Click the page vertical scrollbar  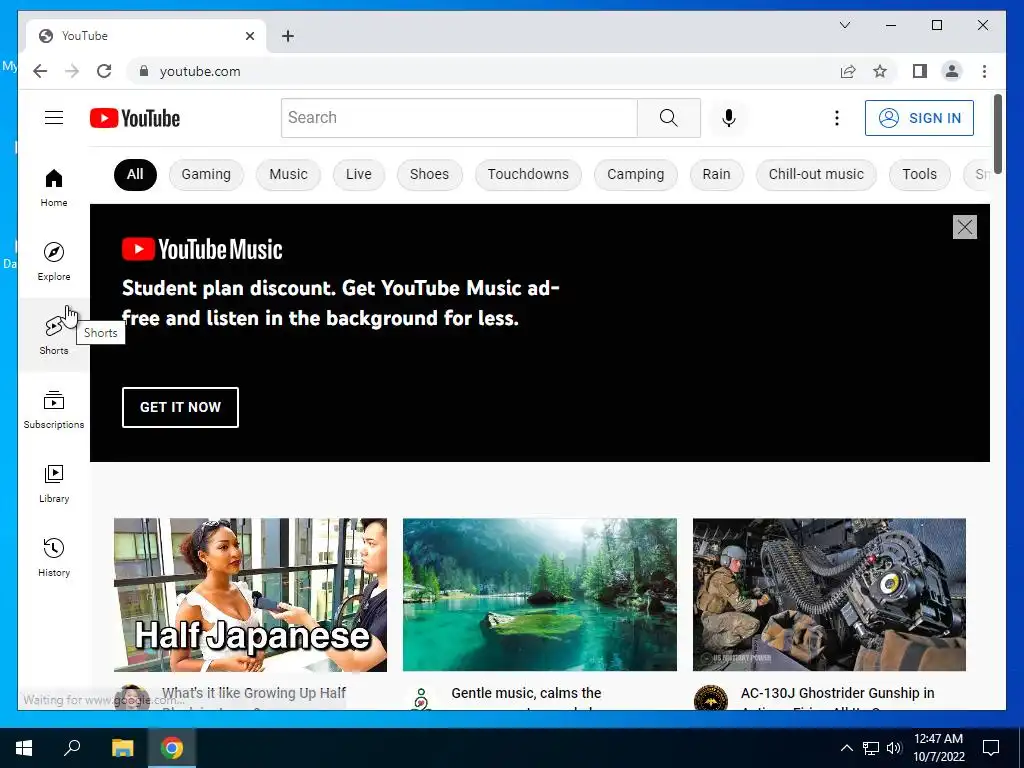pyautogui.click(x=997, y=134)
